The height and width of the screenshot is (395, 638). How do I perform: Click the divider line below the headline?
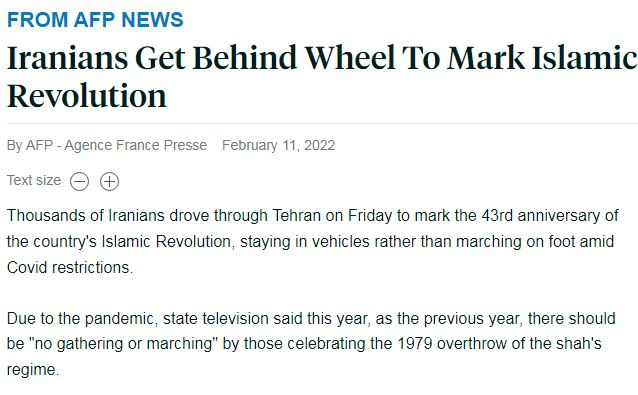click(322, 123)
